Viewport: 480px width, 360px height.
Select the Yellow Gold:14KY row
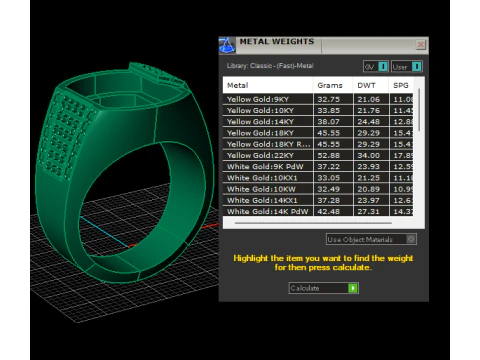[318, 122]
